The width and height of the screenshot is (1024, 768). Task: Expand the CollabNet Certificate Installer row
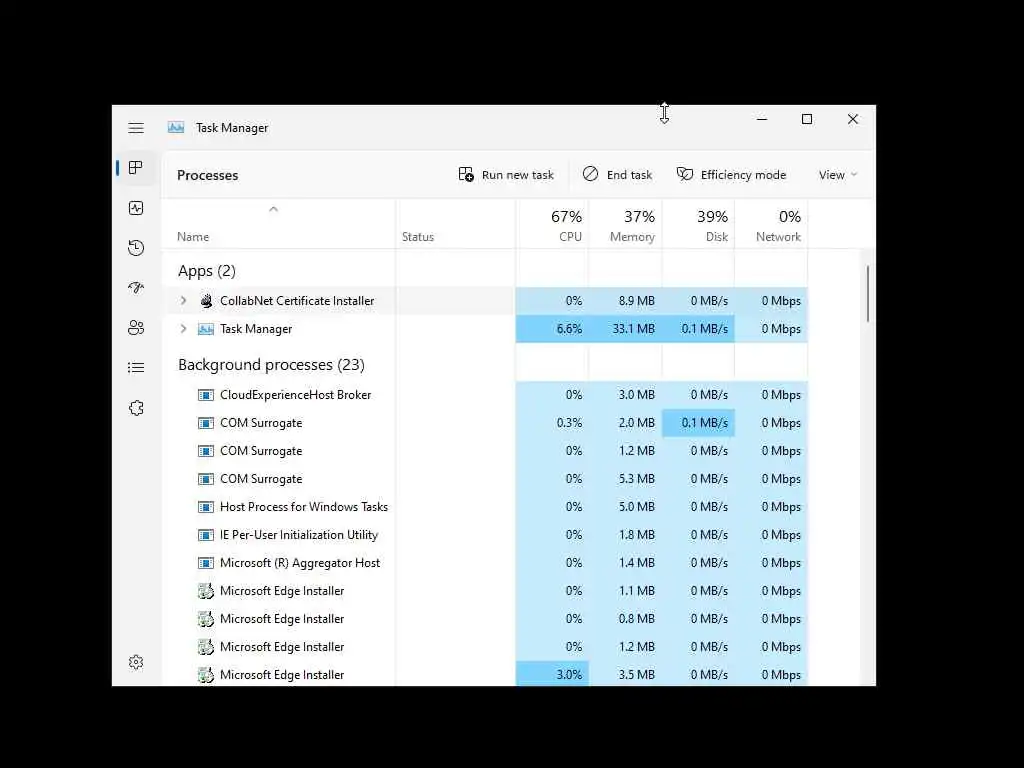(x=184, y=300)
